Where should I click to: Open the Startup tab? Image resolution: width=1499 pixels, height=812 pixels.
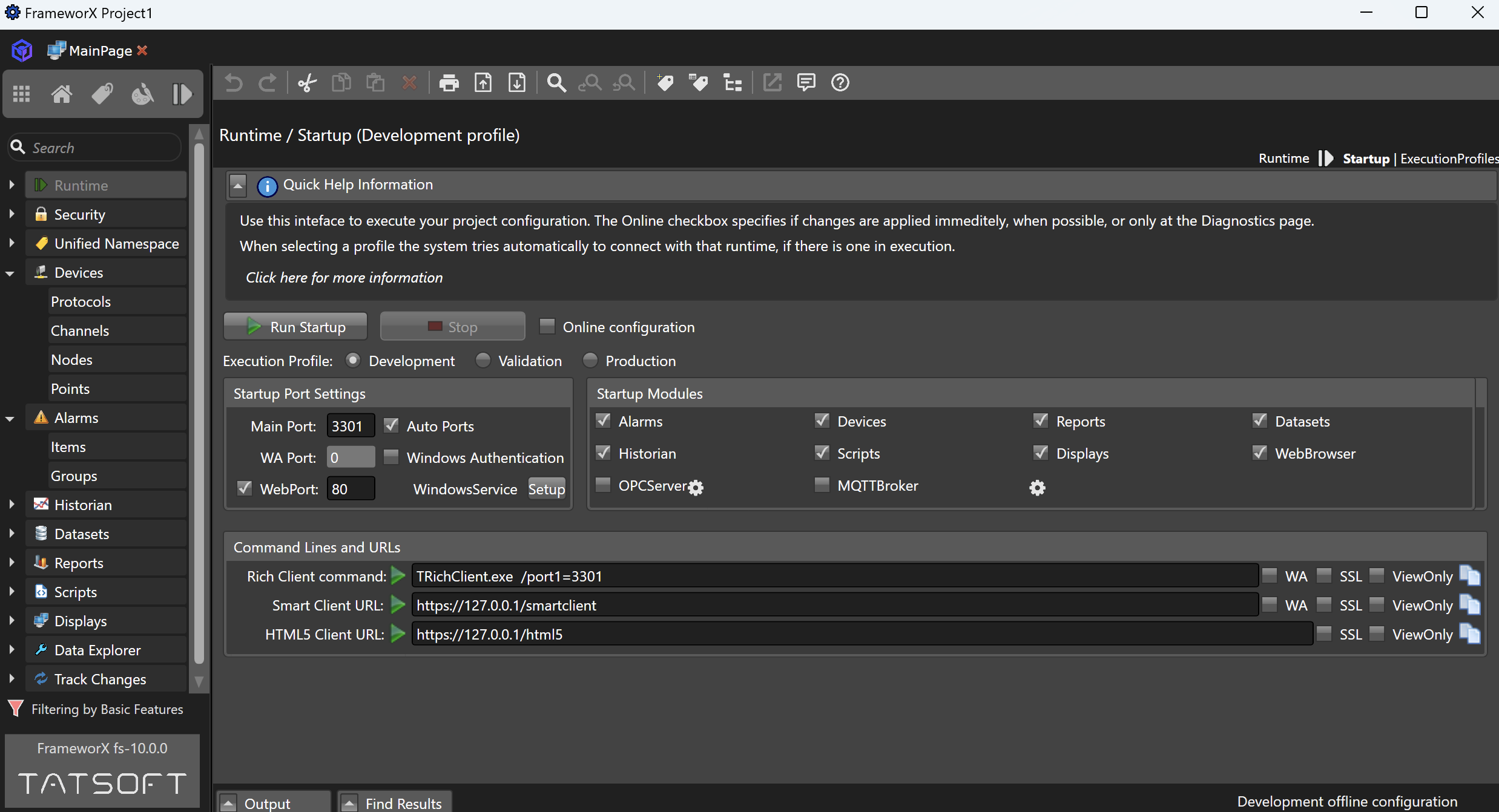click(1366, 159)
